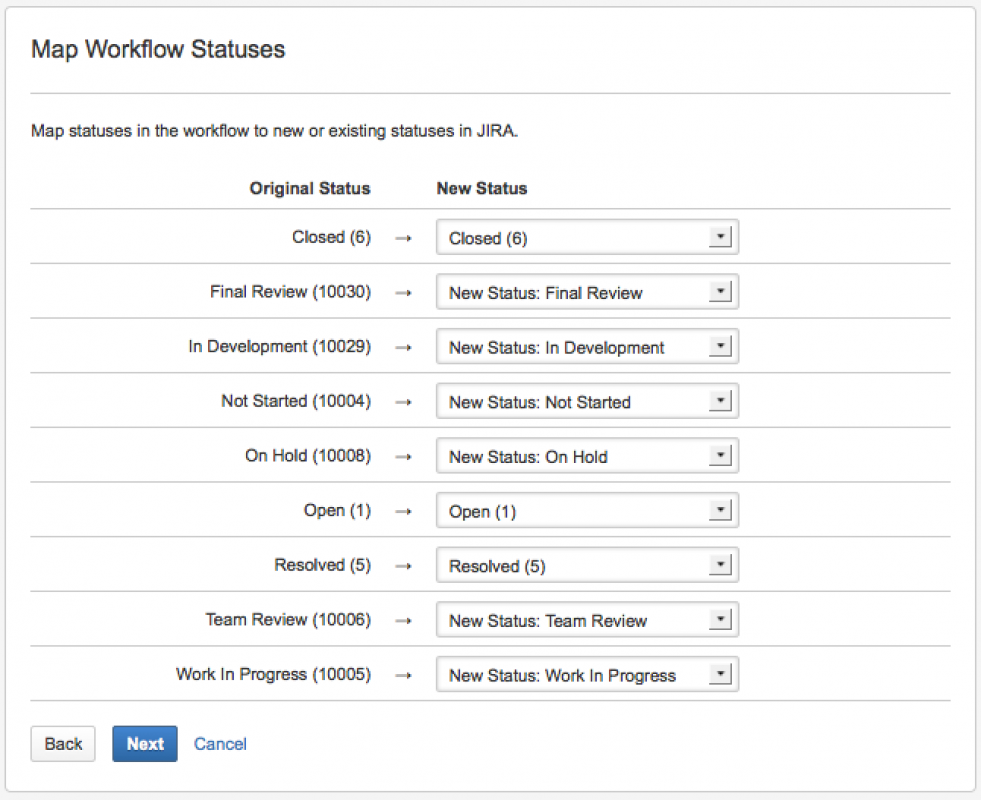Open the Resolved (5) status dropdown
Viewport: 981px width, 800px height.
coord(587,566)
